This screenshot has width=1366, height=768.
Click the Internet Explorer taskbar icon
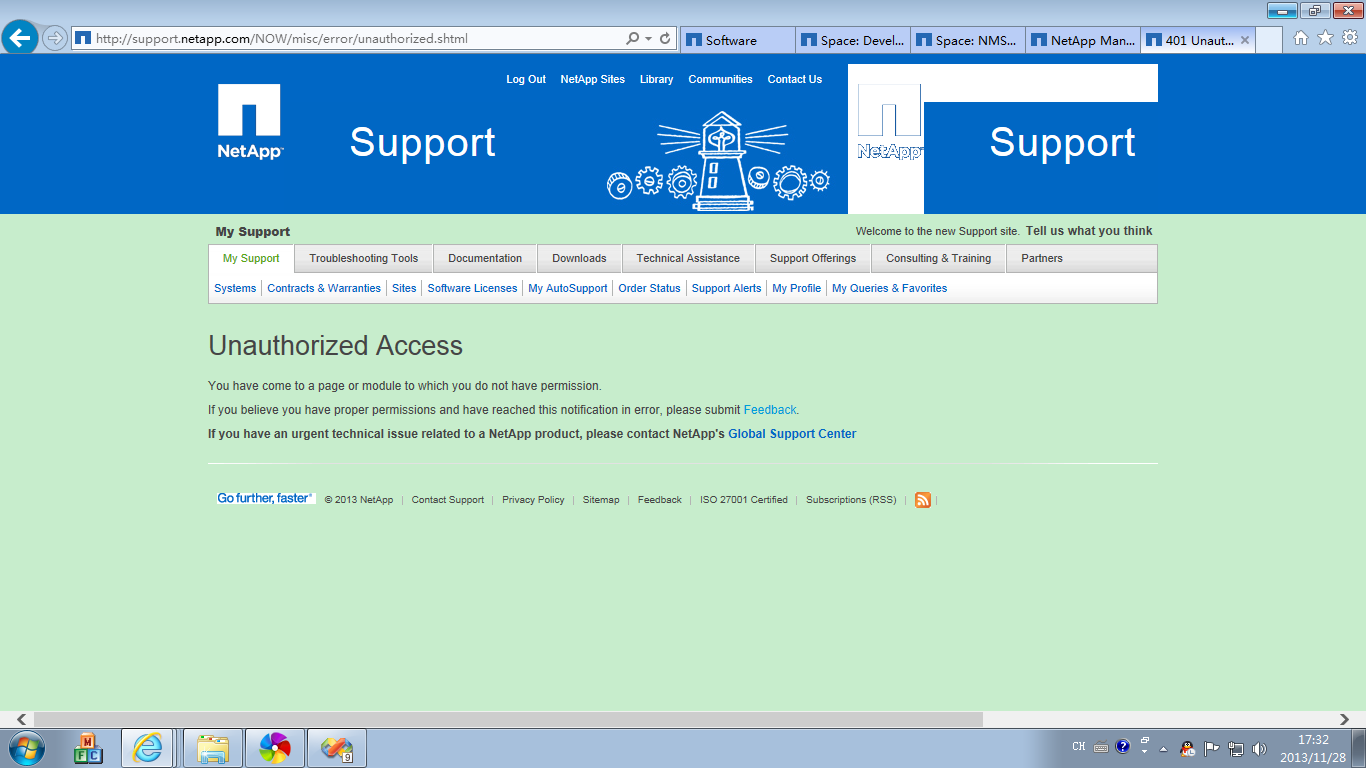149,748
